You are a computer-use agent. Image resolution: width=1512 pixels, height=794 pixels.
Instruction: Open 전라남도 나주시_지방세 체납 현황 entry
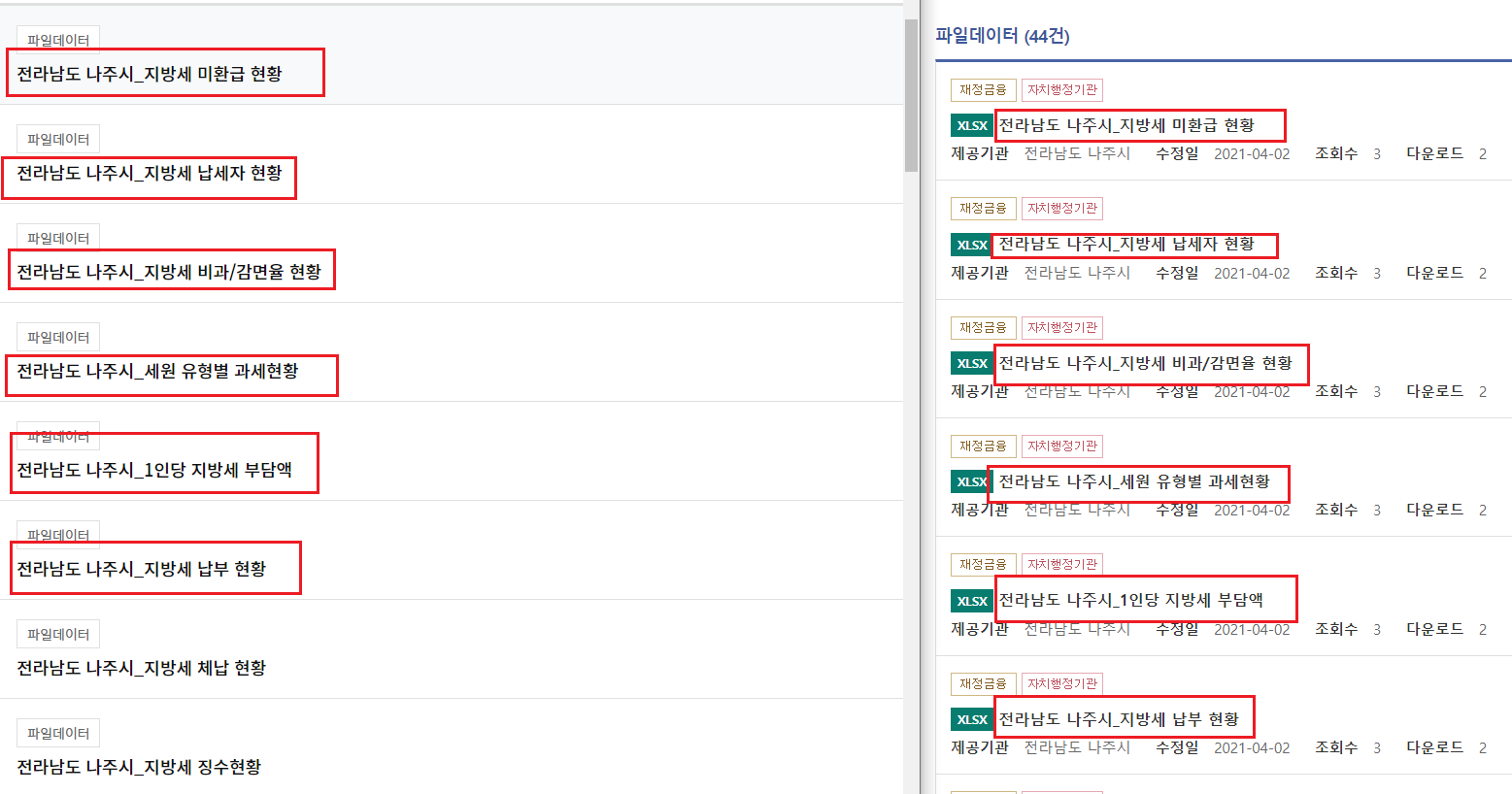(142, 668)
